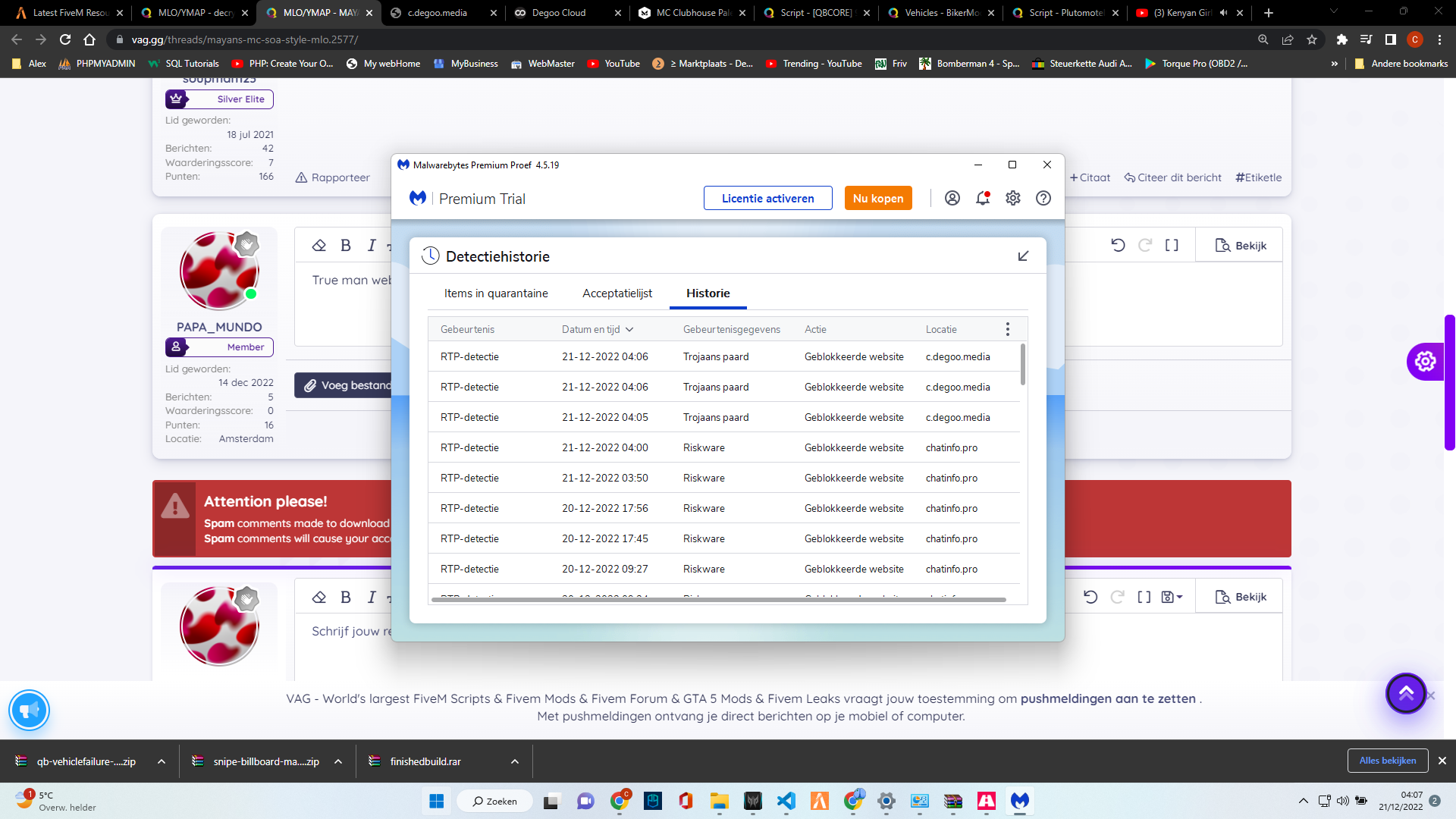Image resolution: width=1456 pixels, height=819 pixels.
Task: Switch to MC Clubhouse browser tab
Action: pyautogui.click(x=691, y=13)
